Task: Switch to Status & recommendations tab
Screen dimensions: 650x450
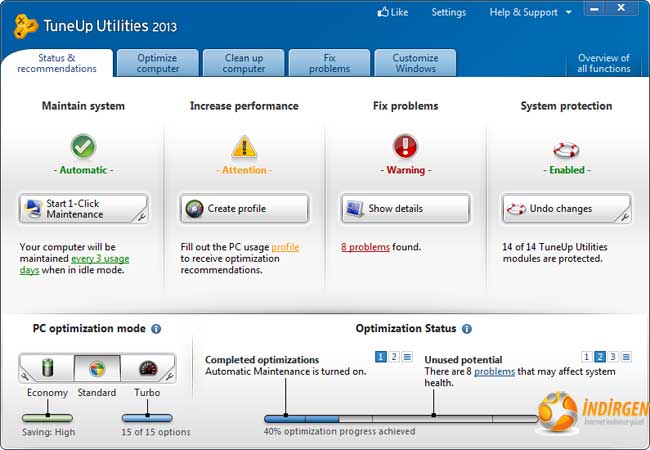Action: 57,63
